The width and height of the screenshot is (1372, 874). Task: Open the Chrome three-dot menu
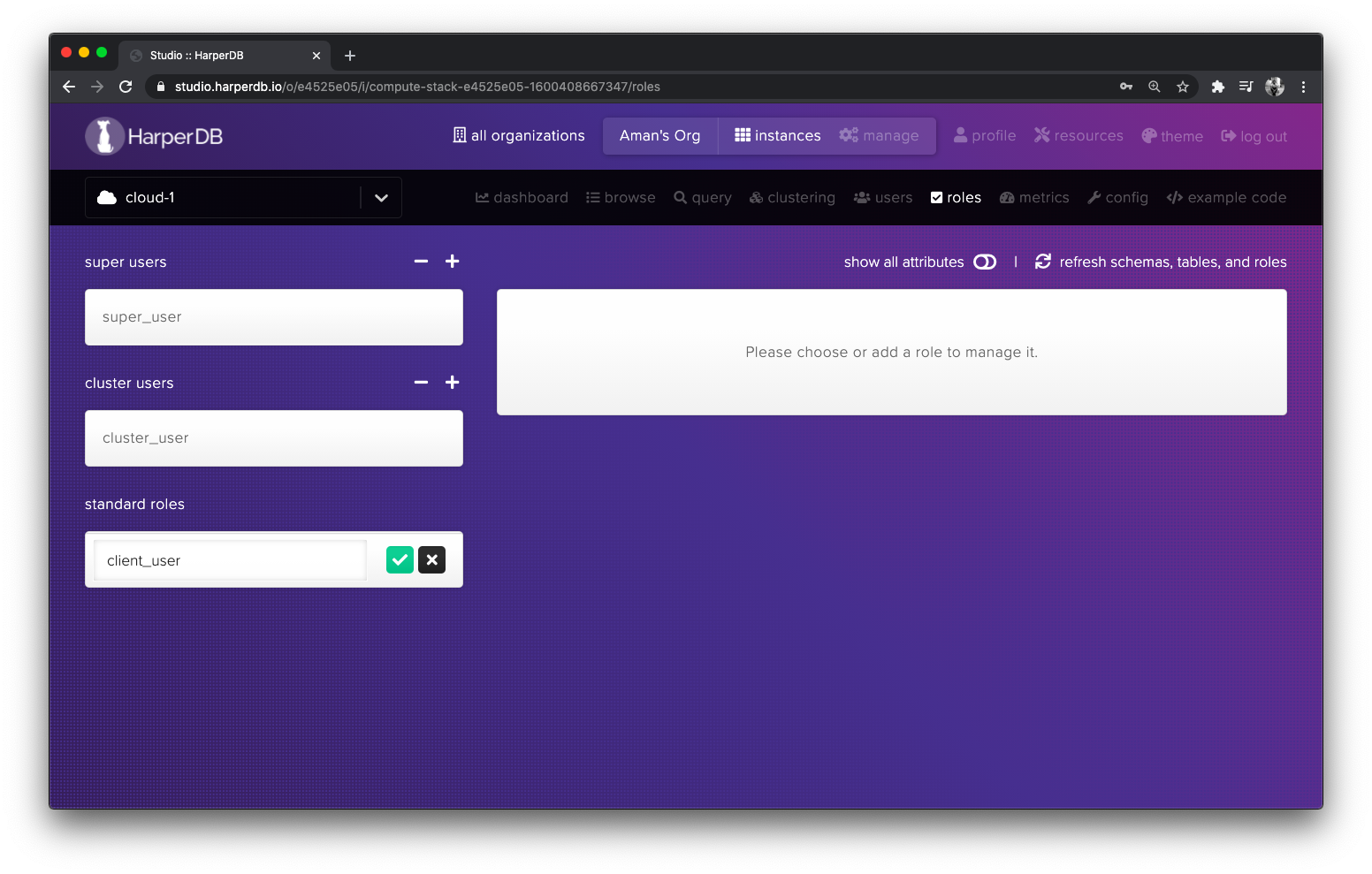tap(1303, 87)
